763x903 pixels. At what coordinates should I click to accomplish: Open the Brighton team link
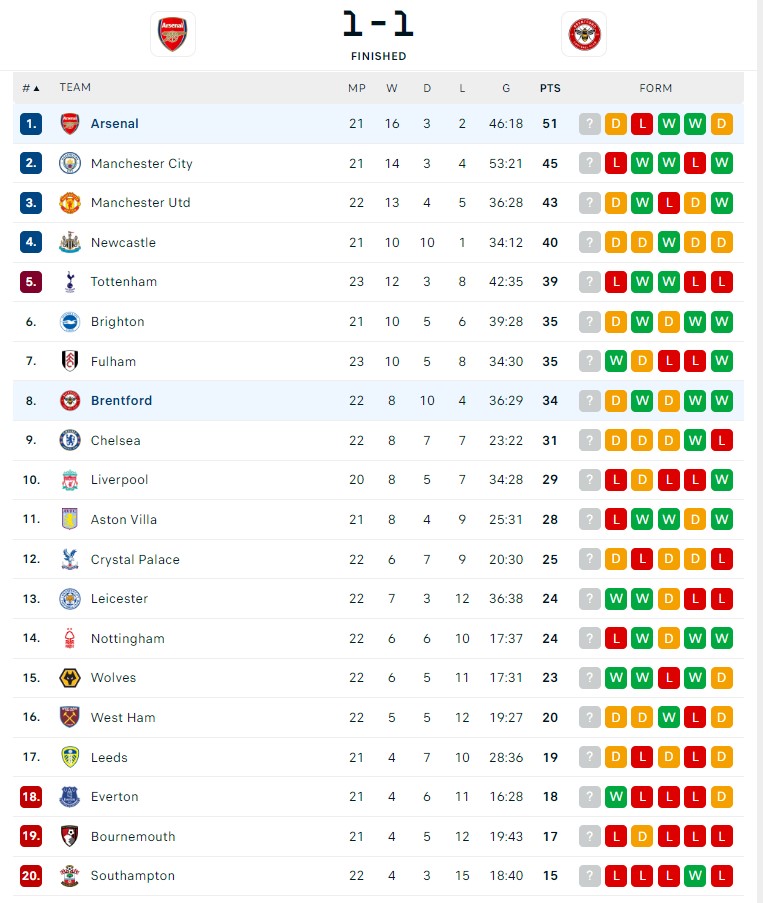pyautogui.click(x=117, y=322)
